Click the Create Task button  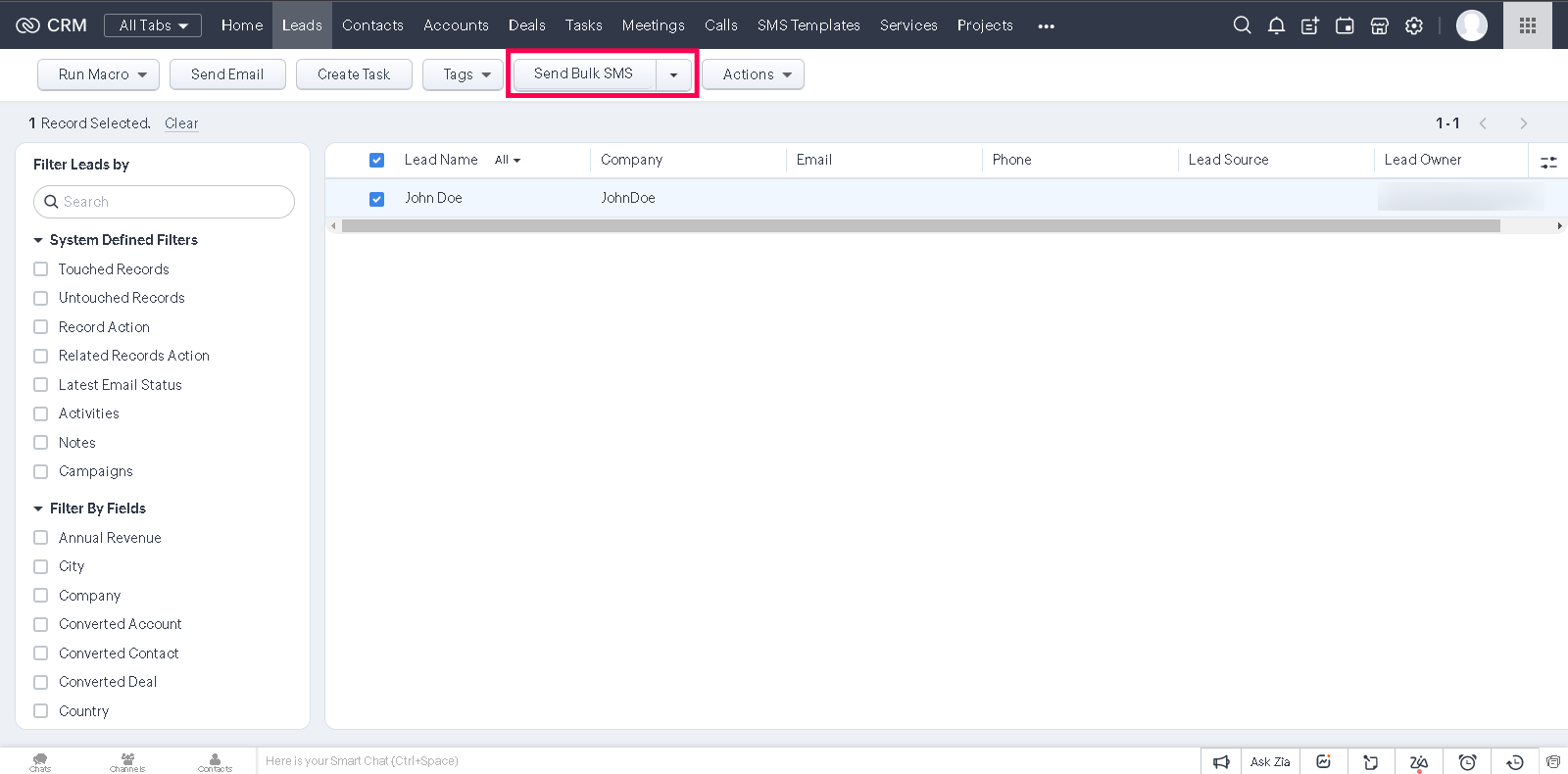(354, 74)
